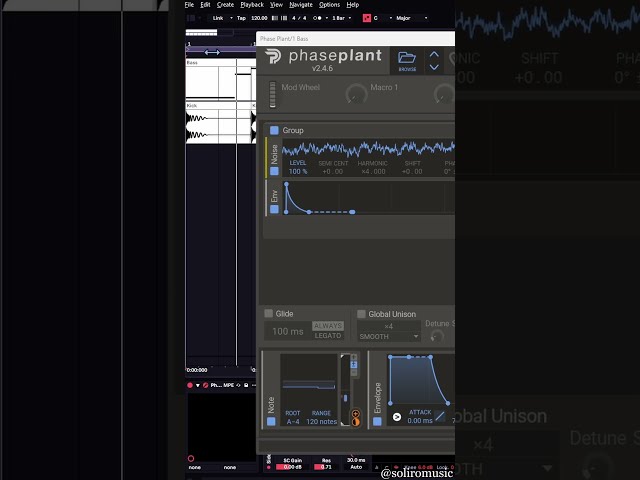
Task: Open the Playback menu
Action: point(252,4)
